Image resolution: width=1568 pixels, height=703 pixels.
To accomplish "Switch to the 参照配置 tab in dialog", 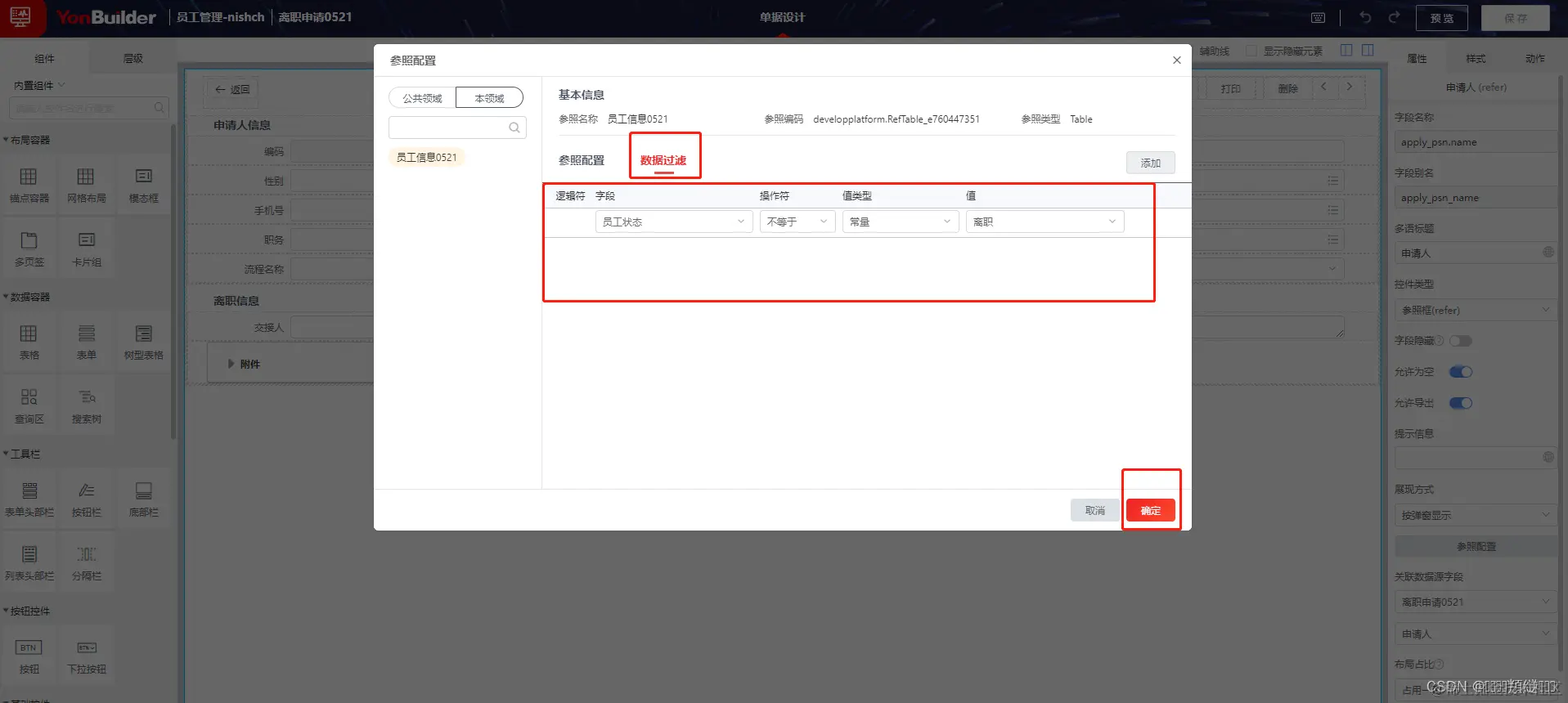I will (x=582, y=160).
